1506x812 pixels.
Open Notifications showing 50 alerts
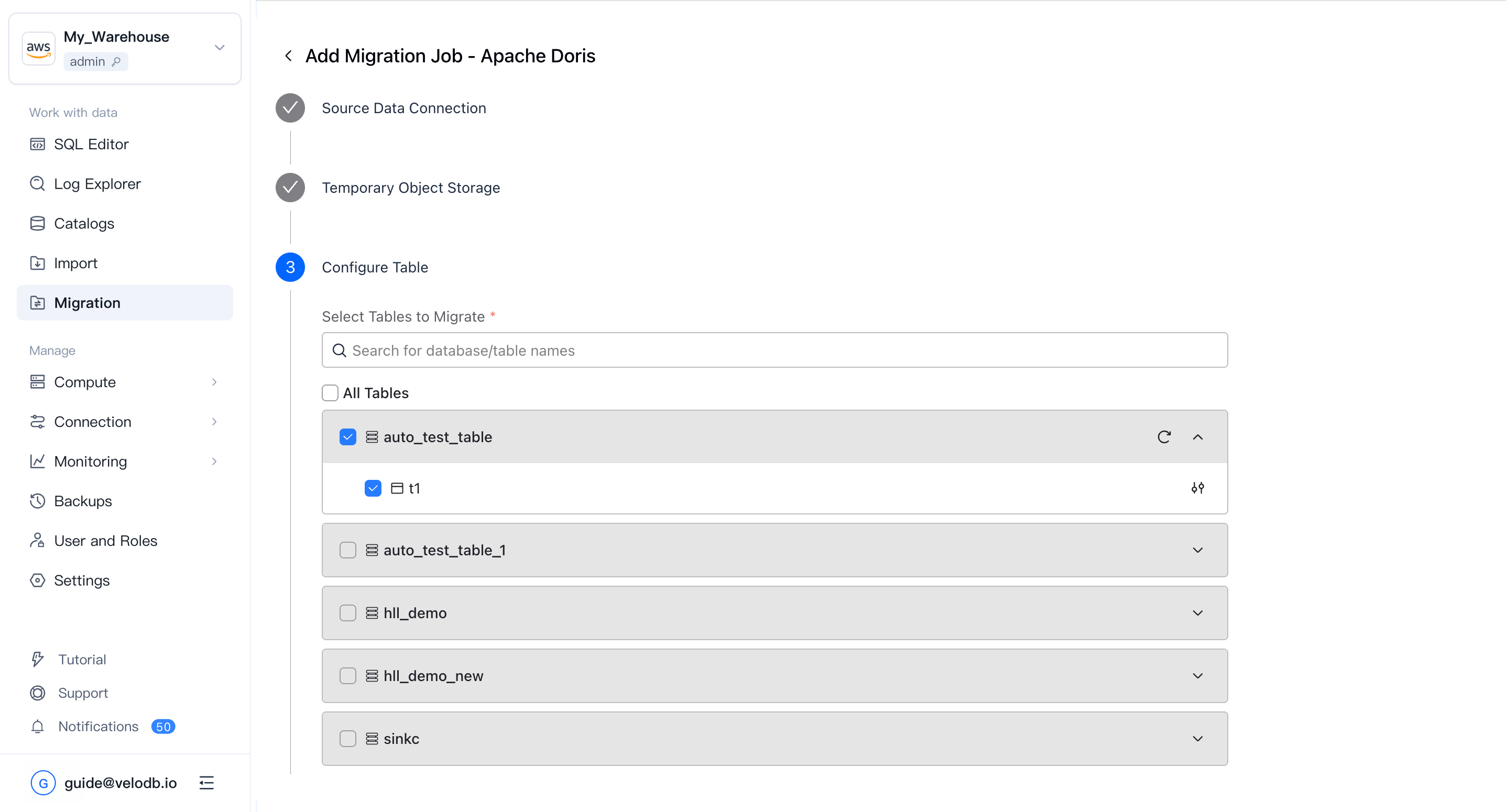coord(98,726)
